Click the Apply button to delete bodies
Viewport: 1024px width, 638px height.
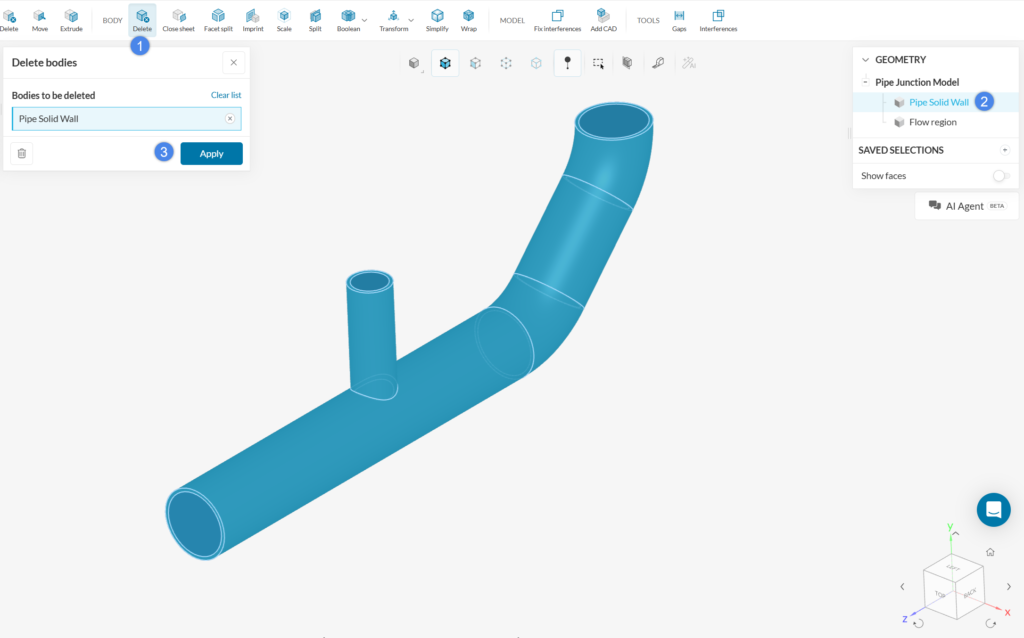pyautogui.click(x=211, y=153)
